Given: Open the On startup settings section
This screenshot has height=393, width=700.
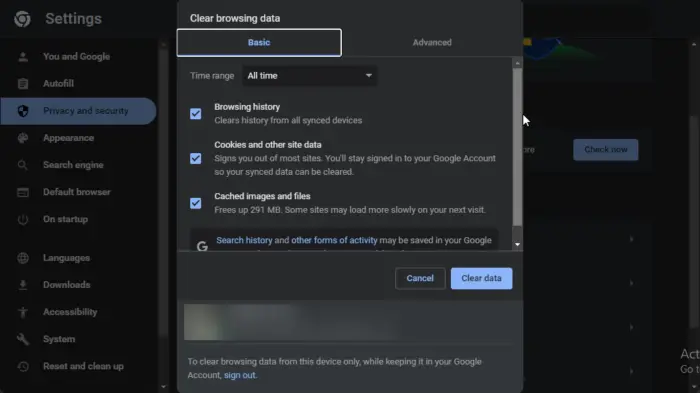Looking at the screenshot, I should point(79,219).
